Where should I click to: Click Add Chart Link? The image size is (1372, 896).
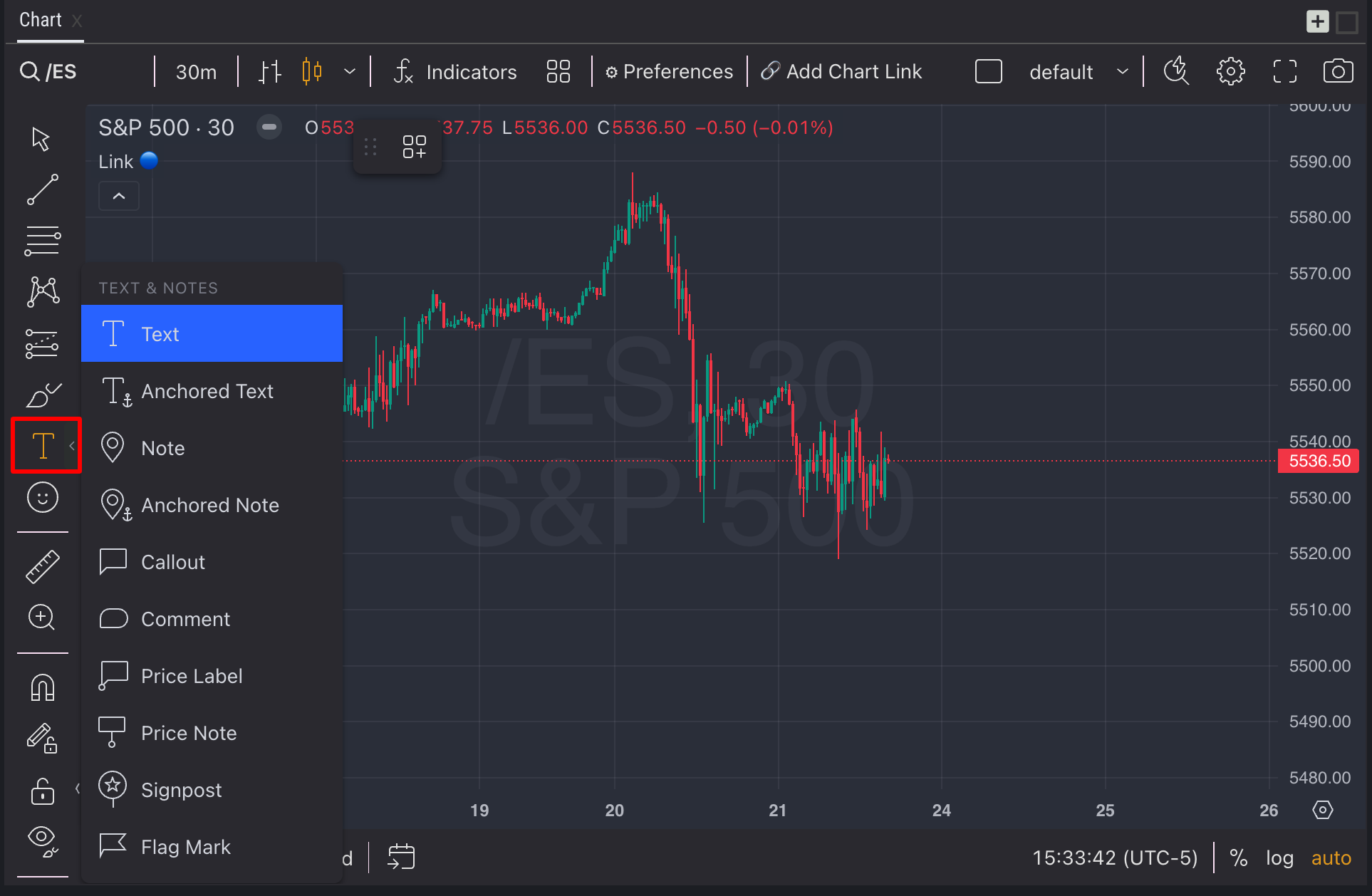coord(841,72)
